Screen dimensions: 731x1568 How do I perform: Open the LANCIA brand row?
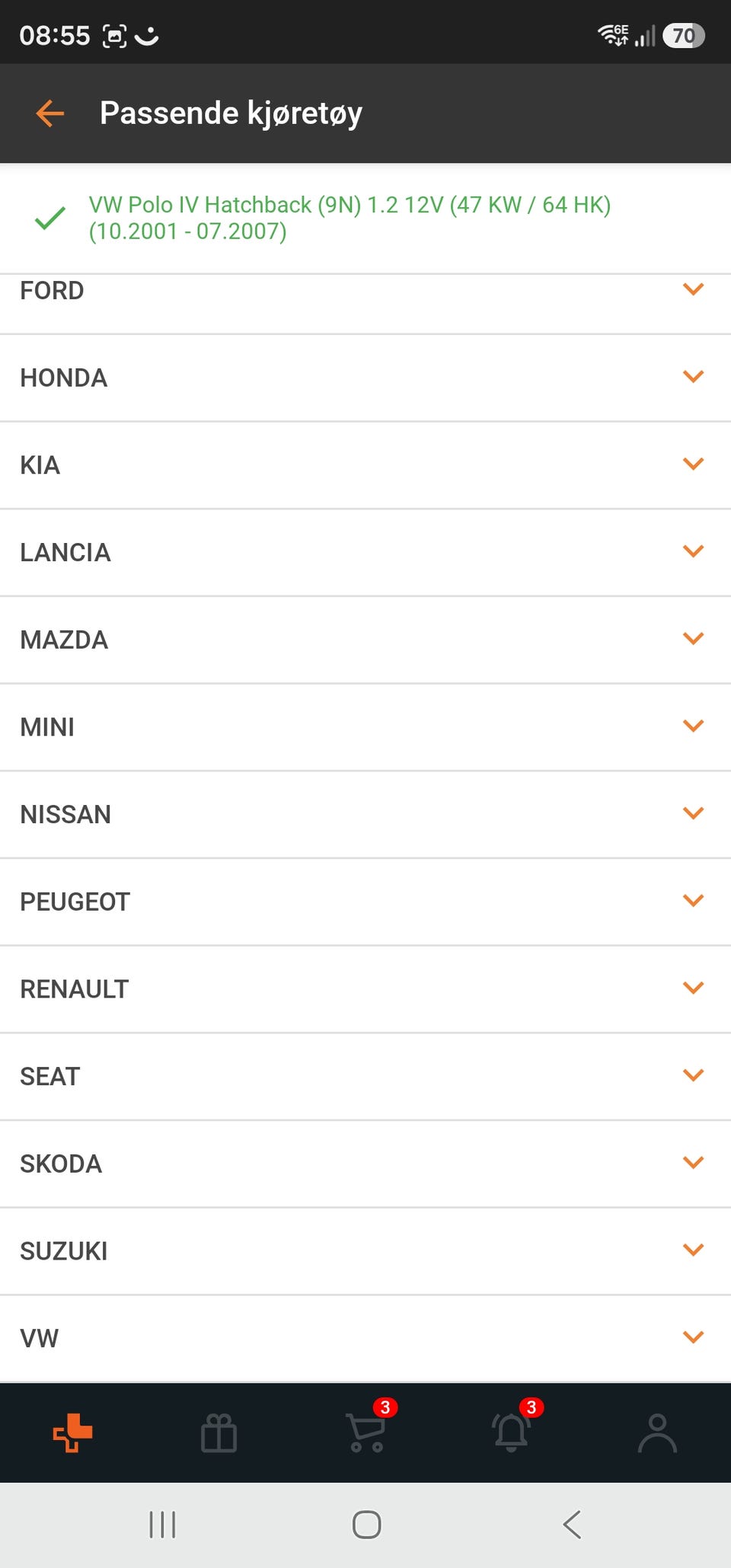click(x=365, y=553)
